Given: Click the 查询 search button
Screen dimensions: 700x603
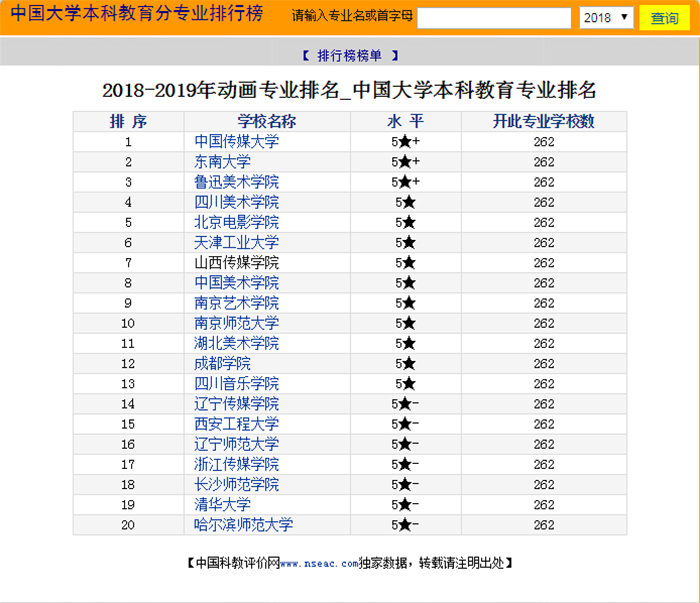Looking at the screenshot, I should pyautogui.click(x=664, y=18).
